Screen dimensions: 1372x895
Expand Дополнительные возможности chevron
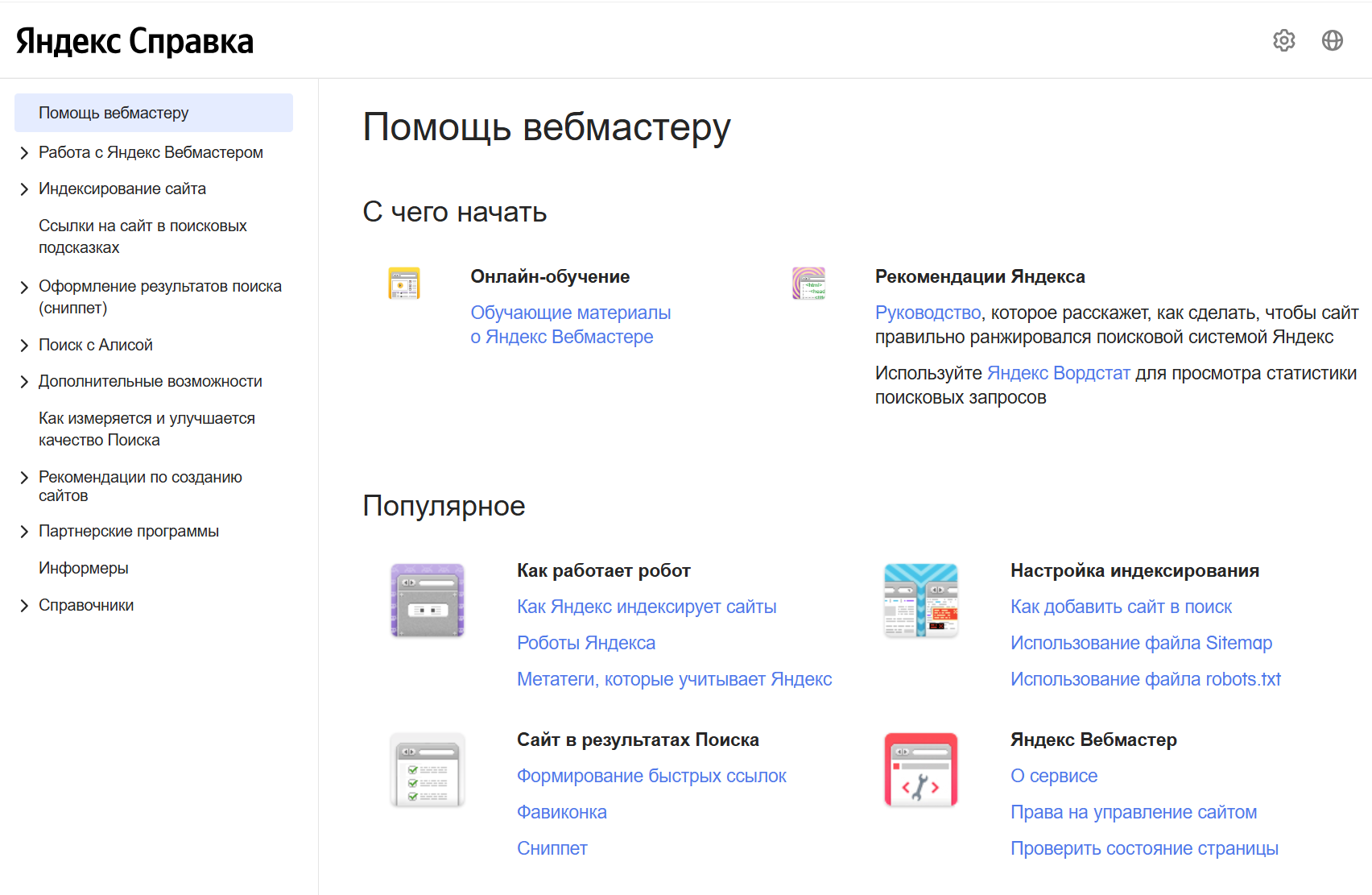point(24,382)
